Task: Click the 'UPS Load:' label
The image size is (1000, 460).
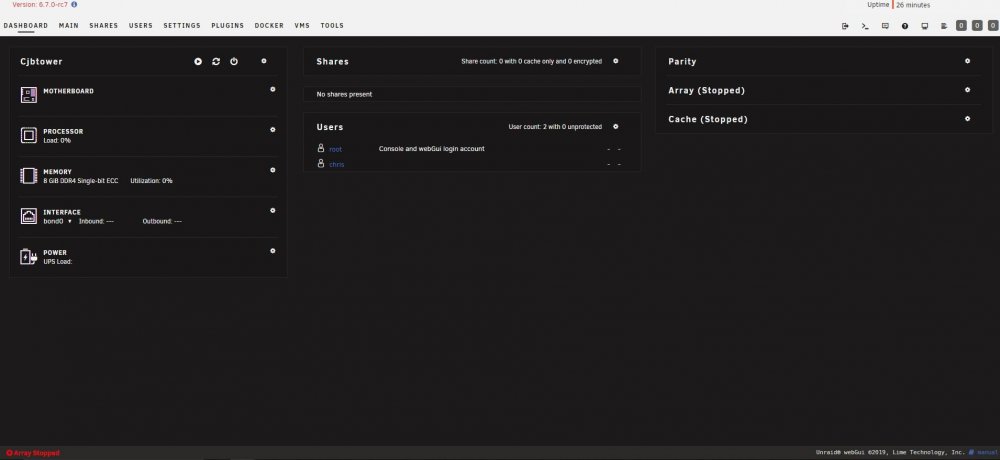Action: (x=57, y=262)
